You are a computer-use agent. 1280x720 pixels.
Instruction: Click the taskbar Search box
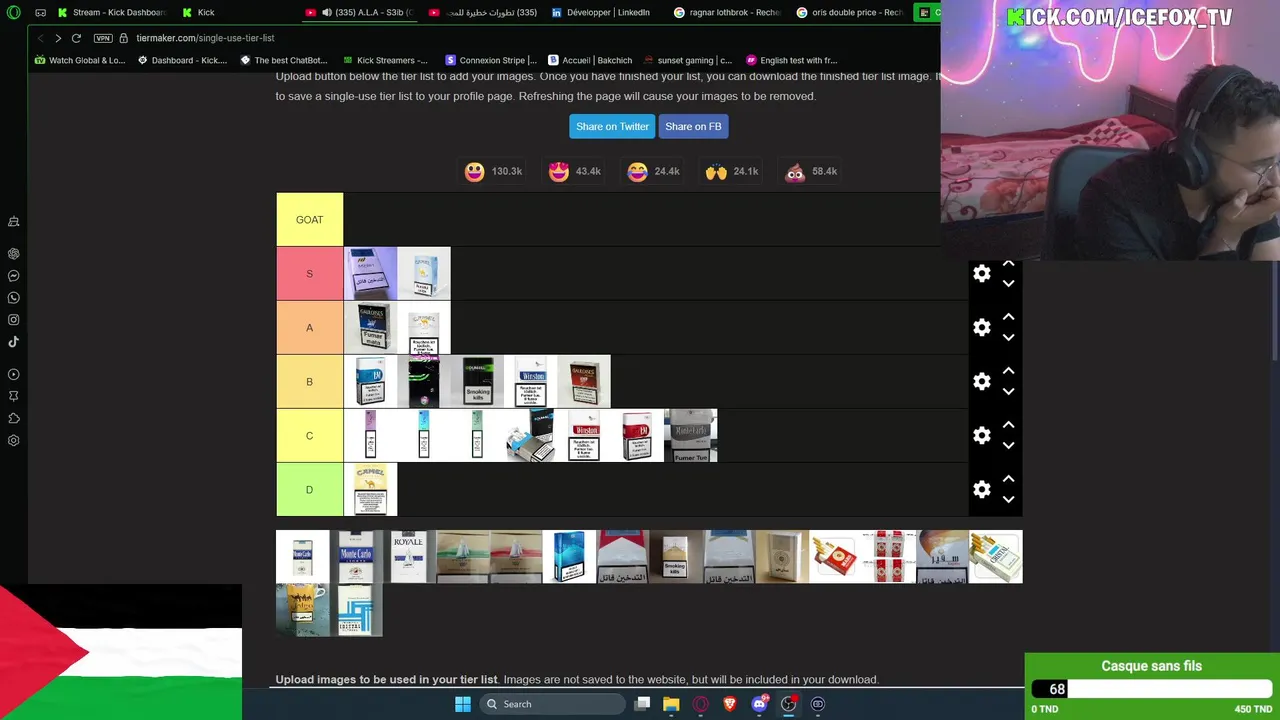click(550, 704)
